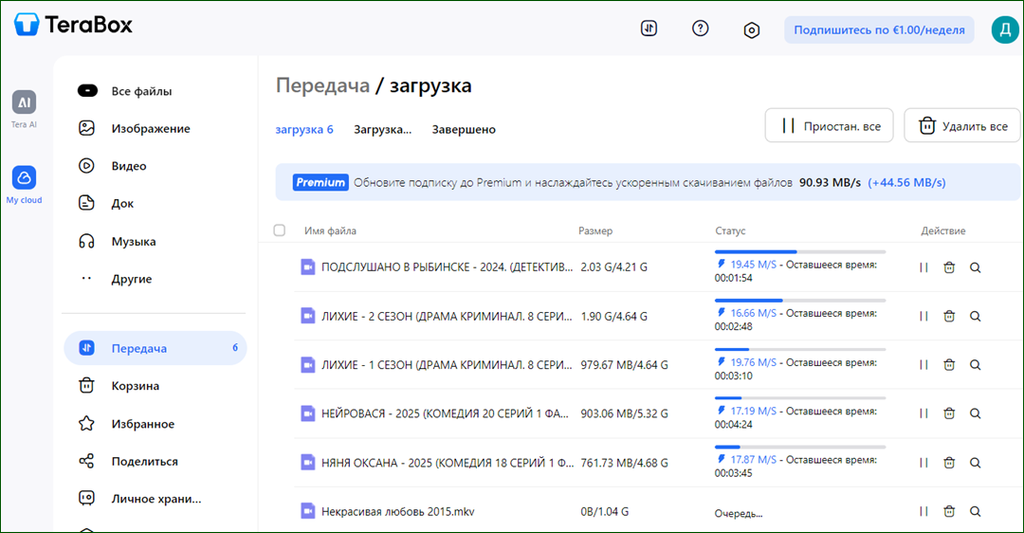Pause download of НЕЙРОВАСЯ - 2025
1024x533 pixels.
(x=923, y=413)
